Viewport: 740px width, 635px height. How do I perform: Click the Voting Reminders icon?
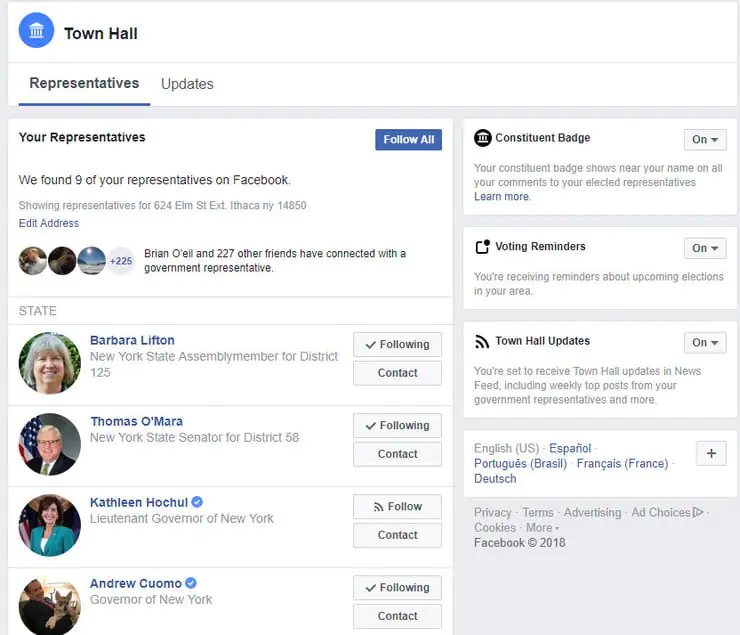pyautogui.click(x=482, y=246)
